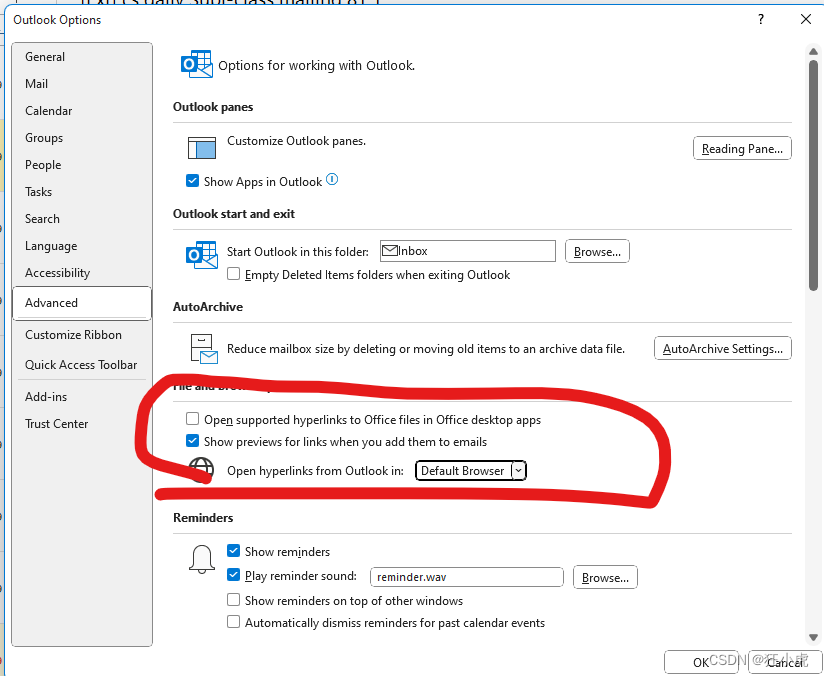
Task: Enable Show reminders on top of other windows
Action: (233, 600)
